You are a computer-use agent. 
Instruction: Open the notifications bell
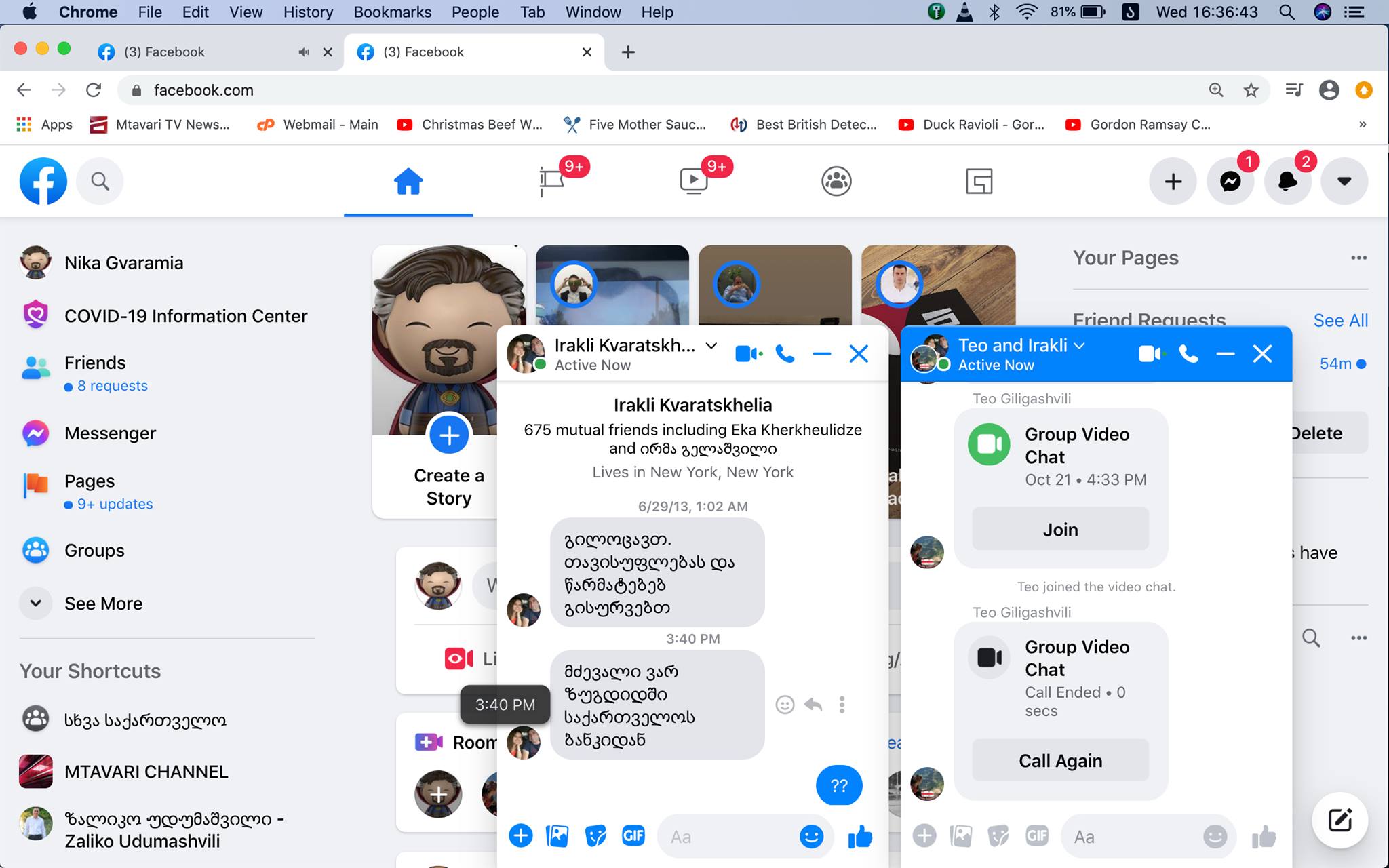[1287, 181]
